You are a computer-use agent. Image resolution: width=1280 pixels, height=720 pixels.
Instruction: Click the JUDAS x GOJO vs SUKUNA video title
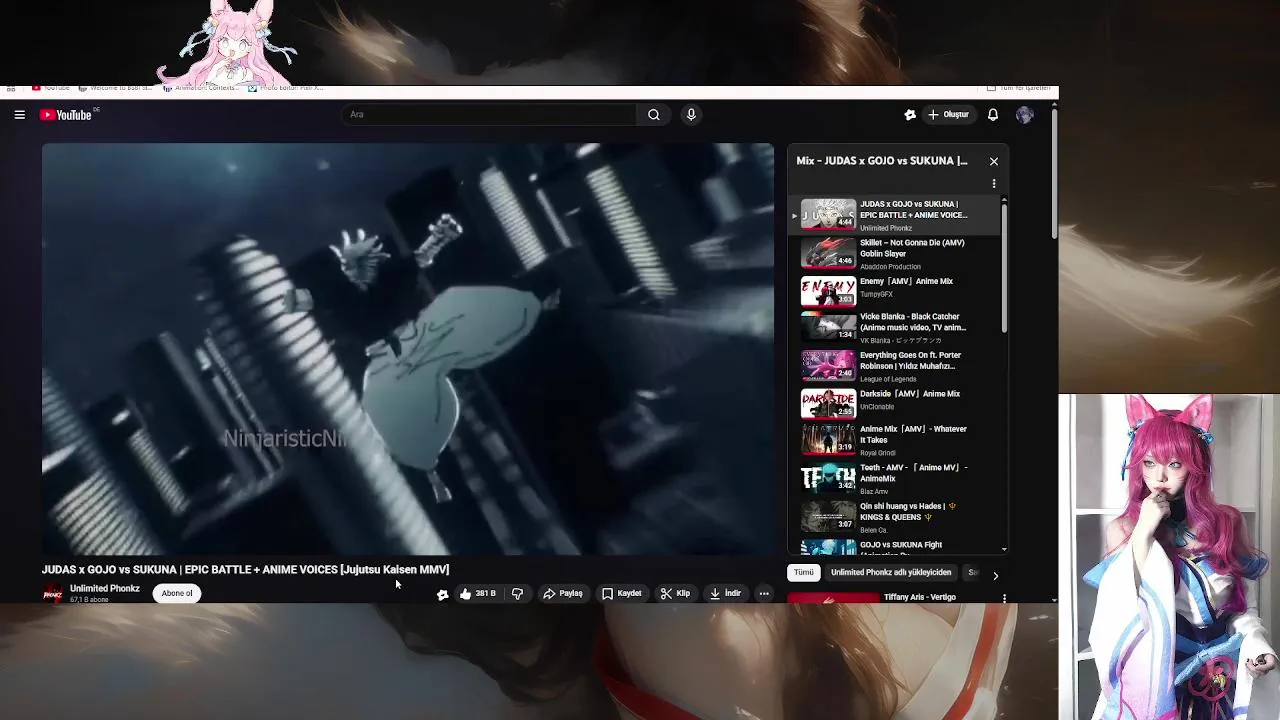coord(245,570)
